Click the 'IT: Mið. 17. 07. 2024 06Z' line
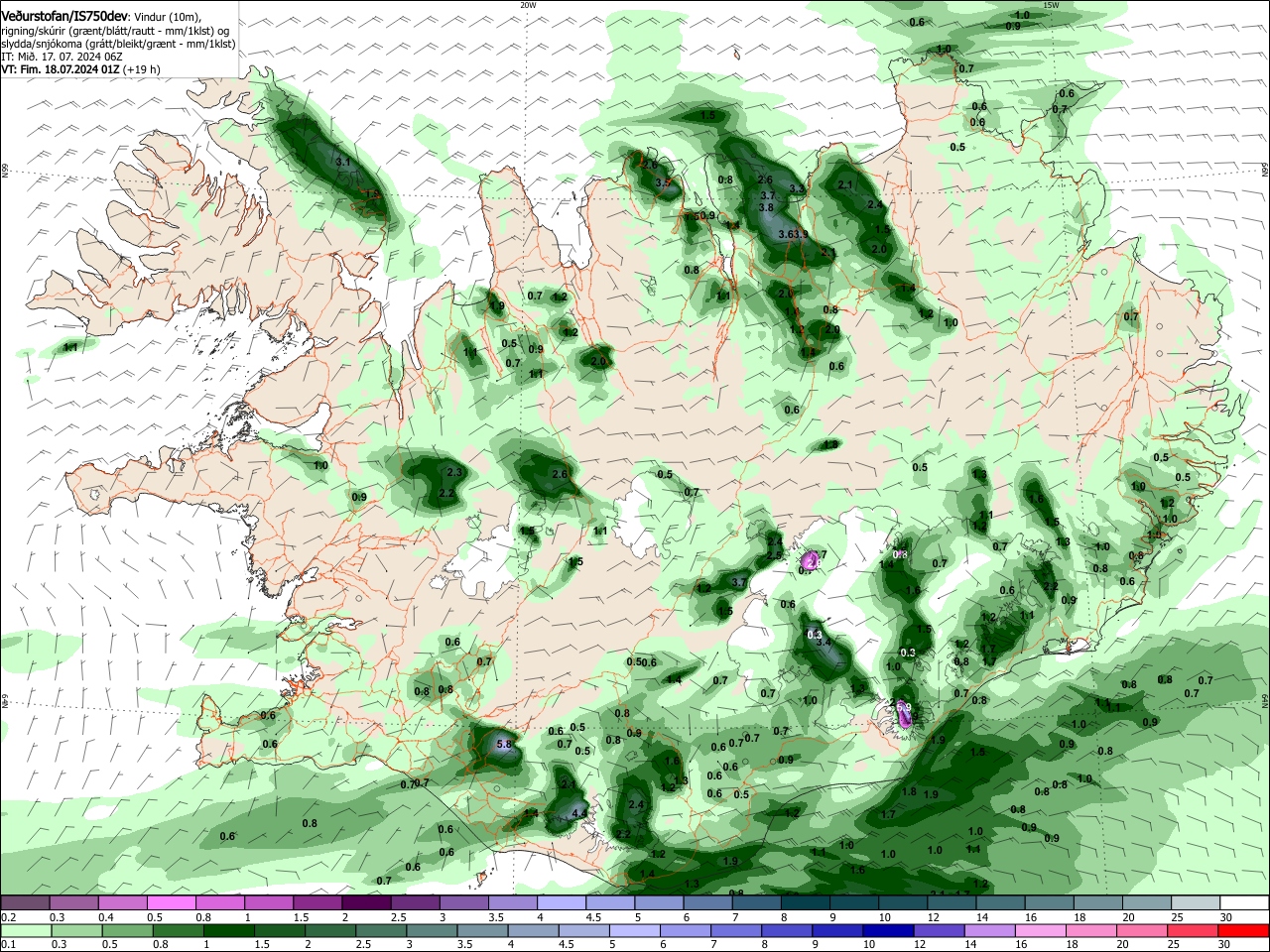The width and height of the screenshot is (1270, 952). coord(62,57)
